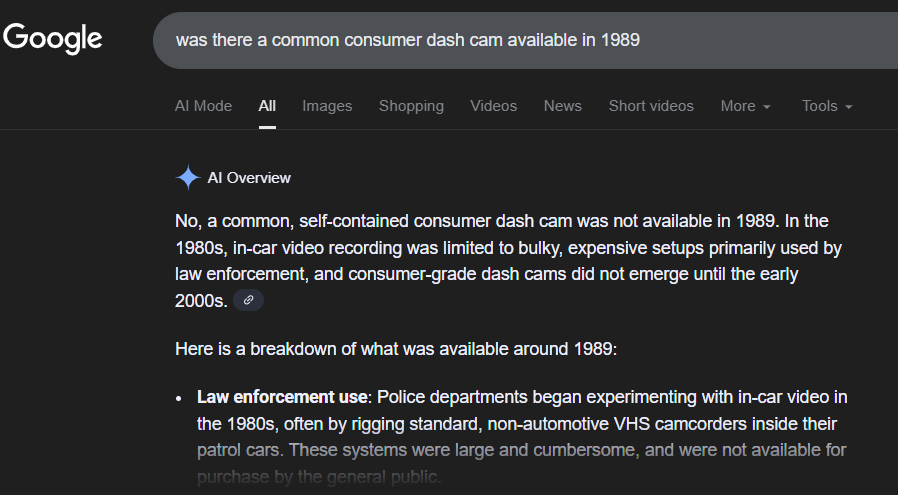Click the AI Overview heading label

pyautogui.click(x=249, y=178)
